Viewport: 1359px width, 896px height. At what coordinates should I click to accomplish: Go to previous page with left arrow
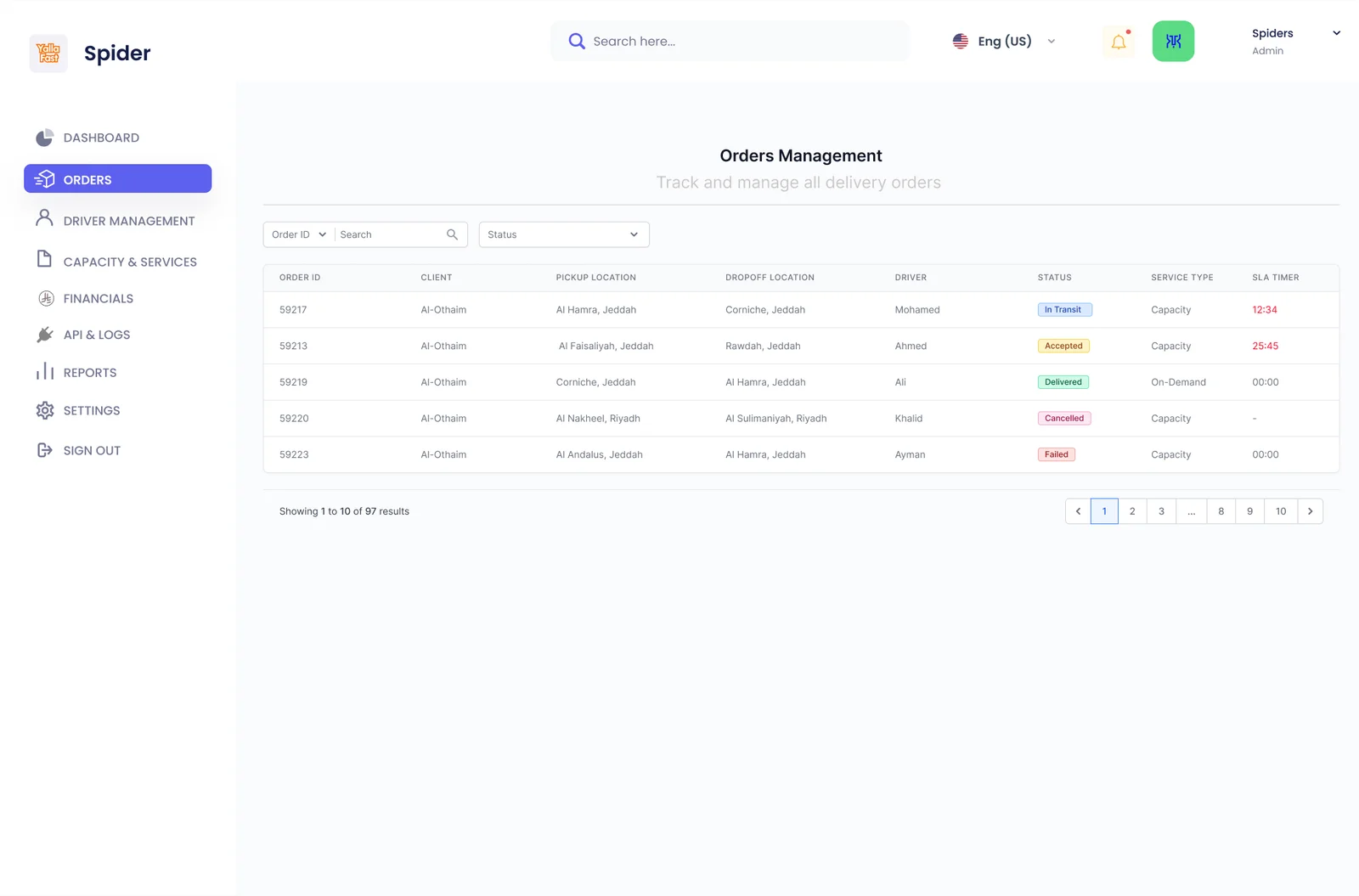pos(1078,511)
